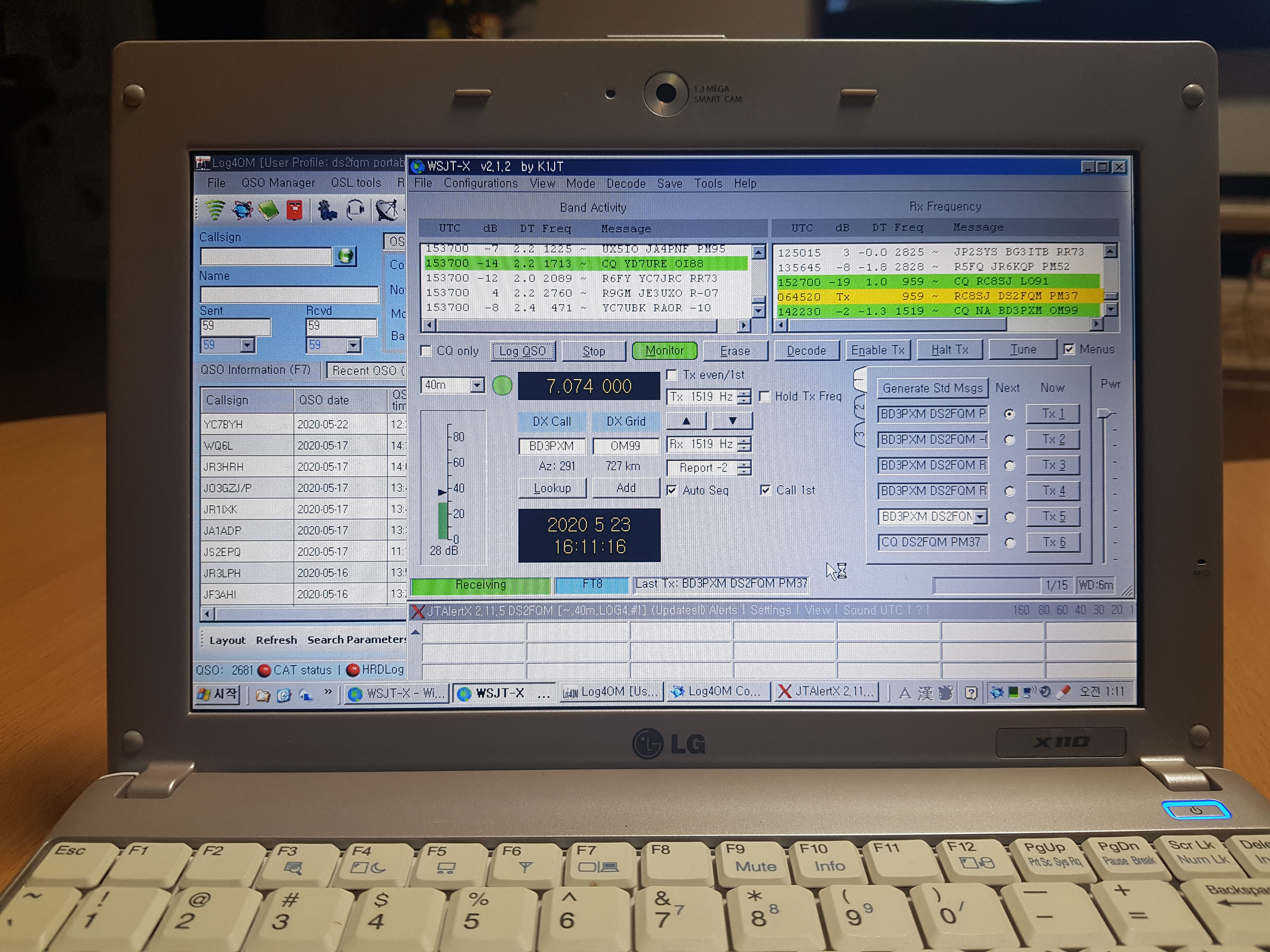Select the Tx 6 Next radio button
The image size is (1270, 952).
[x=1009, y=542]
